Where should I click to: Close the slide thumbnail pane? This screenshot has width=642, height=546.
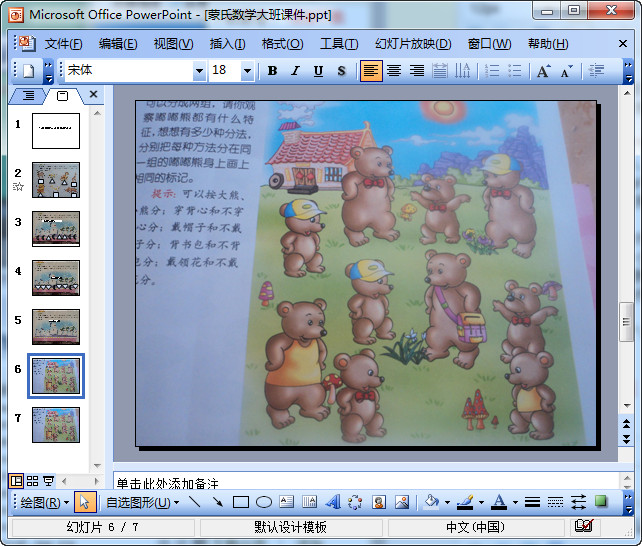click(x=93, y=94)
